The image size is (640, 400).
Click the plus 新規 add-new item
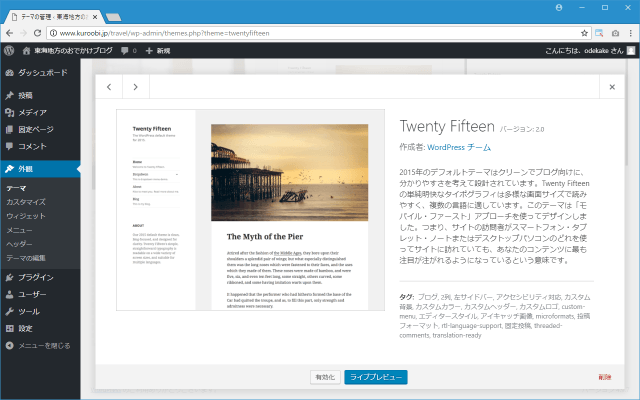coord(158,51)
